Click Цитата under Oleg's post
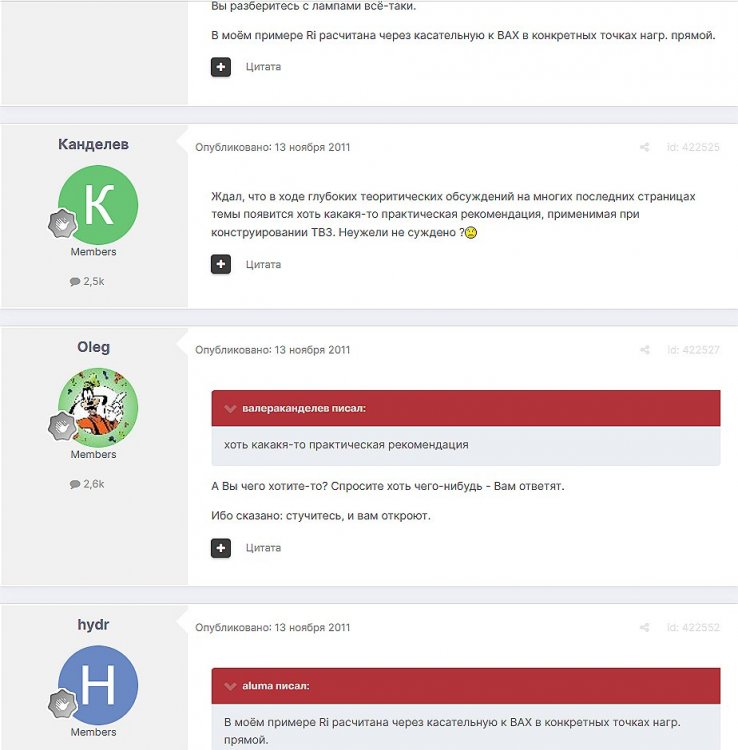Viewport: 738px width, 750px height. [263, 548]
